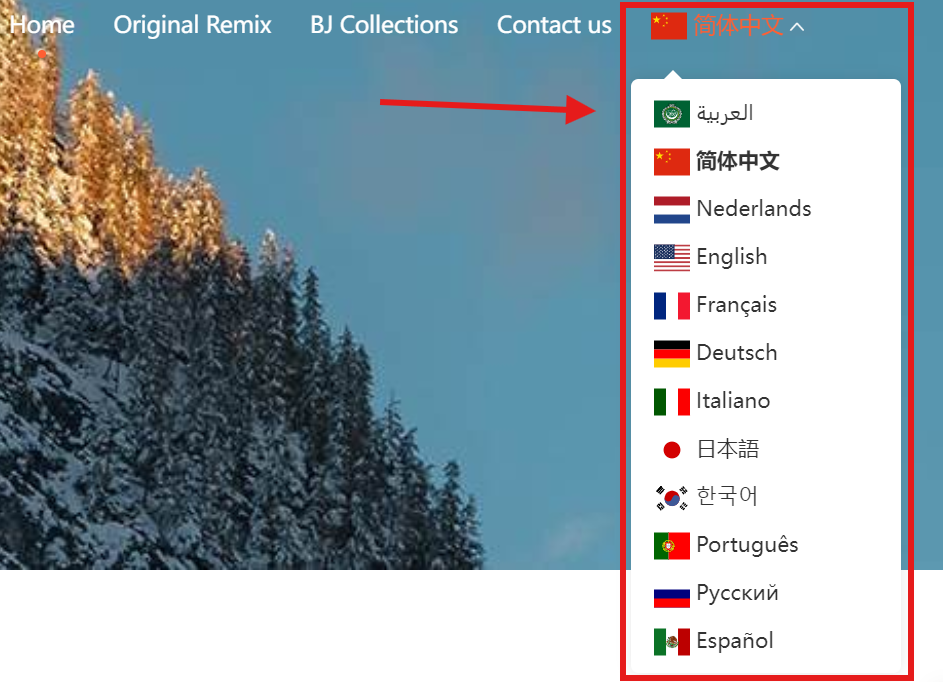Open Contact us link

[554, 25]
